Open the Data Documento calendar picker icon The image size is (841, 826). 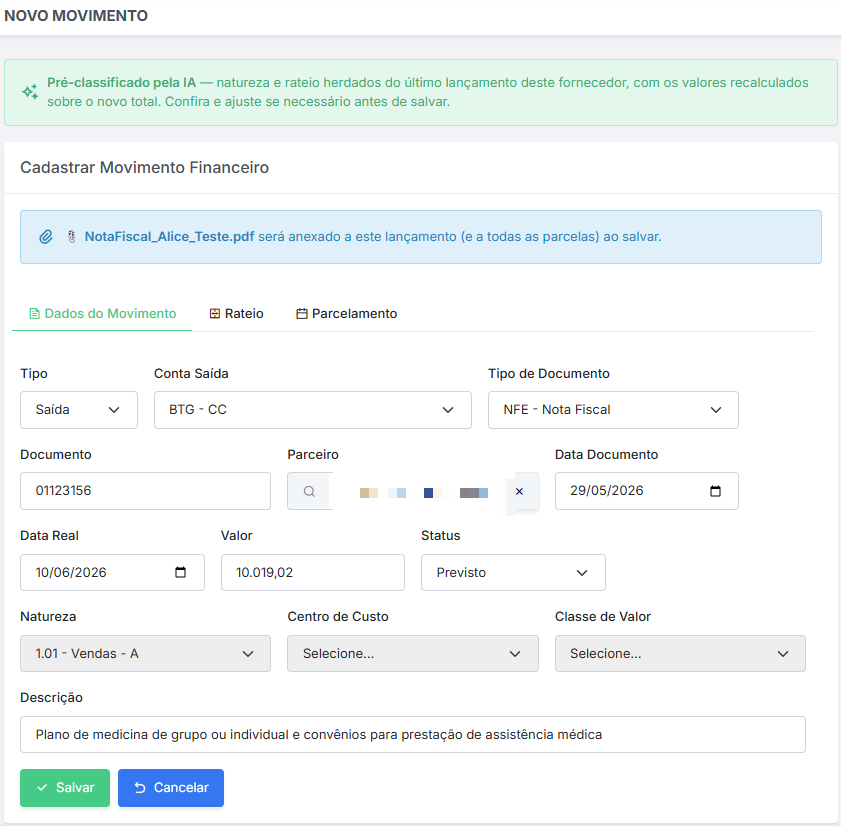(715, 491)
